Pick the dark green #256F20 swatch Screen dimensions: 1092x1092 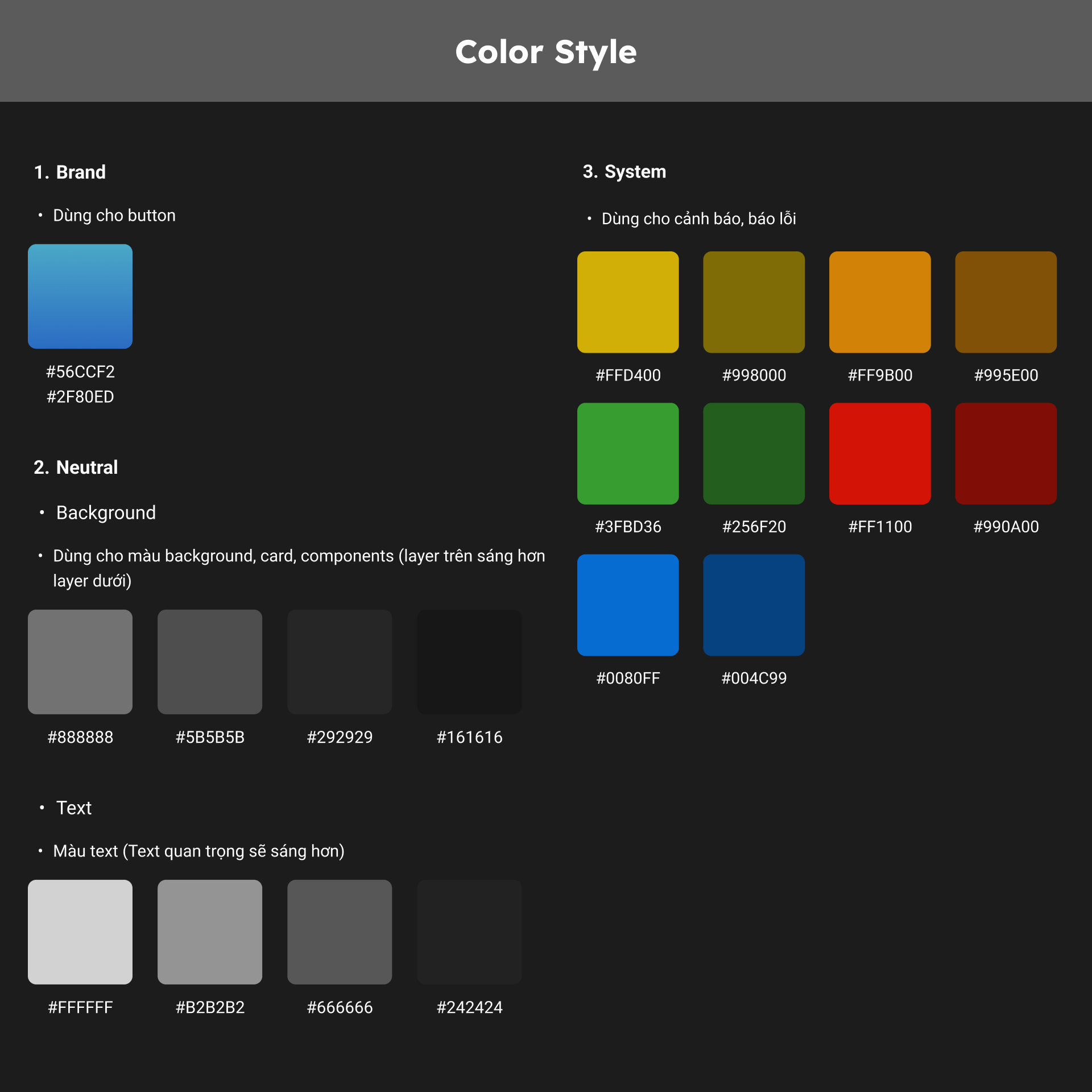pyautogui.click(x=754, y=454)
